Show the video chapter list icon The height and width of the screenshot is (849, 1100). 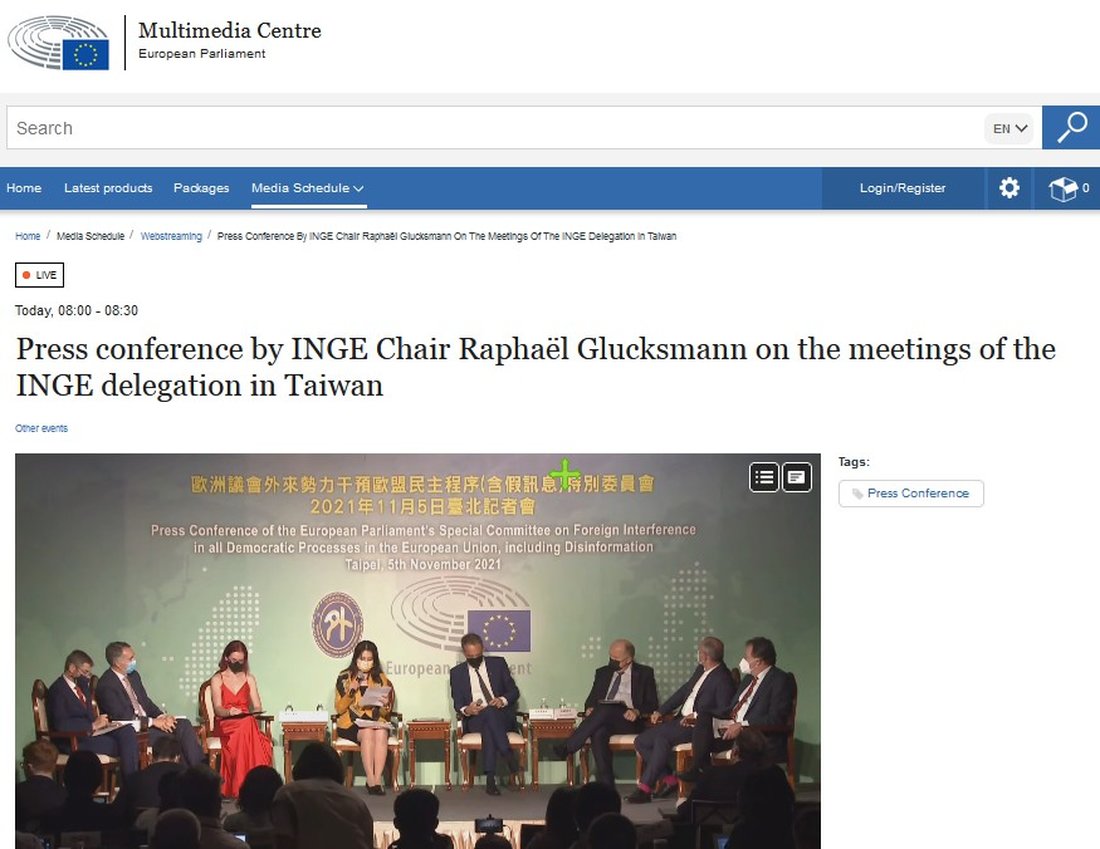tap(764, 478)
